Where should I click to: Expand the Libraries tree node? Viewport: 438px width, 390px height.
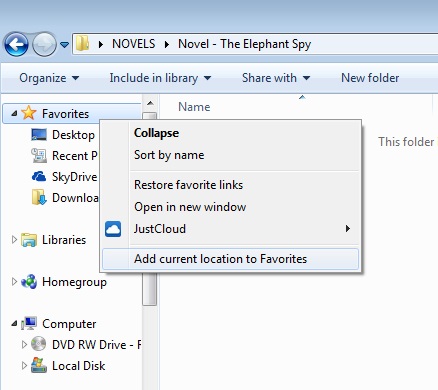pos(14,240)
